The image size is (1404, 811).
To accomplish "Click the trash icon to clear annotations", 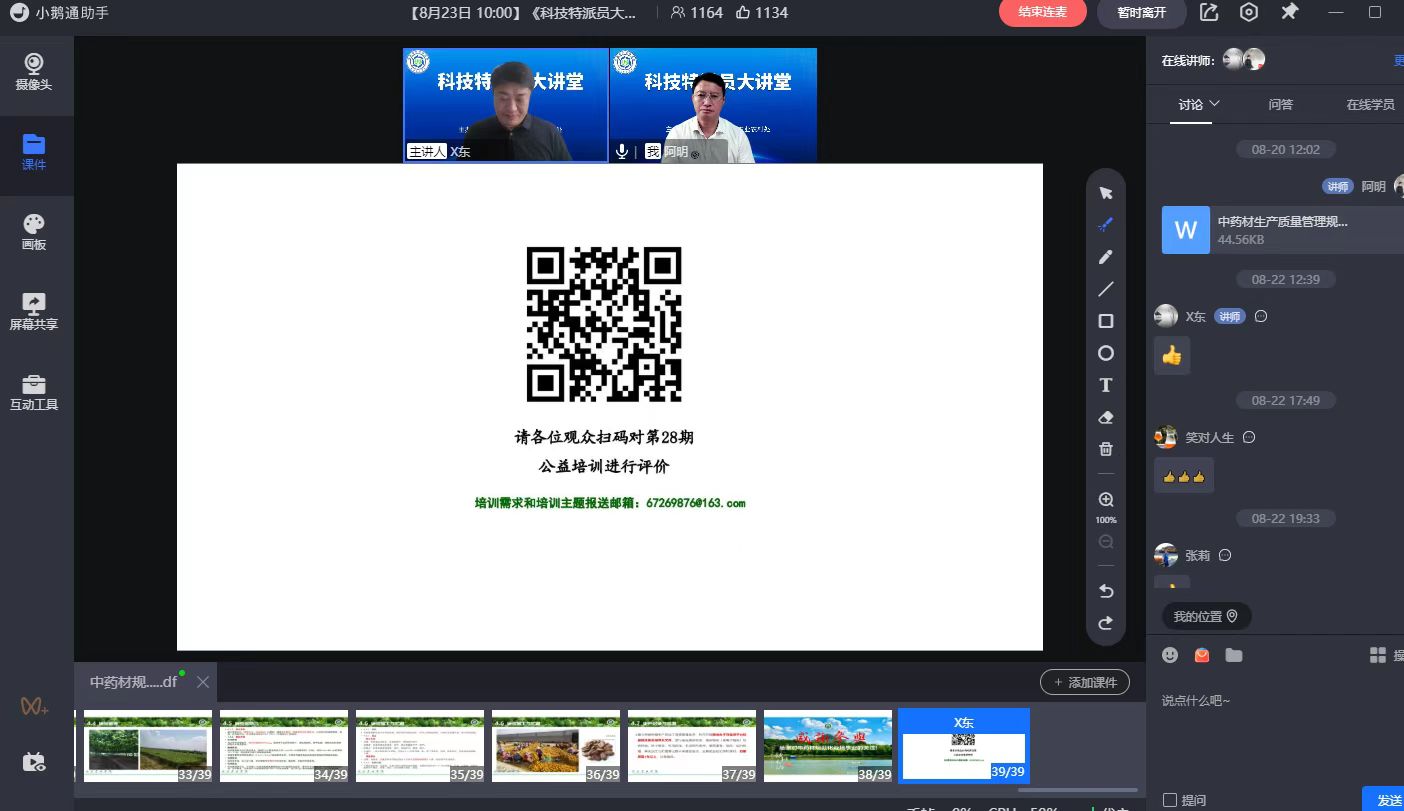I will tap(1106, 450).
